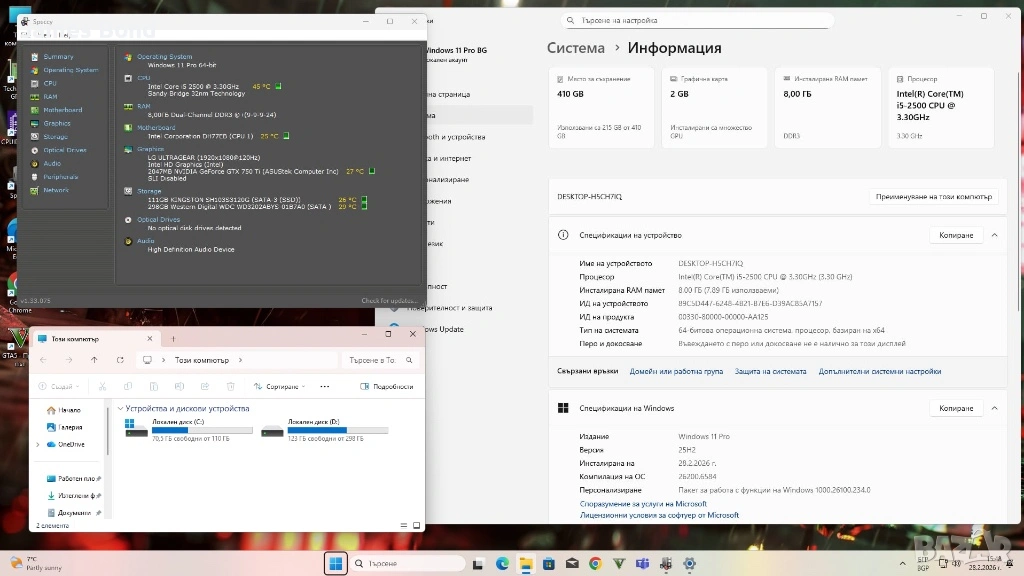Image resolution: width=1024 pixels, height=576 pixels.
Task: Open Защита на системата link
Action: (770, 371)
